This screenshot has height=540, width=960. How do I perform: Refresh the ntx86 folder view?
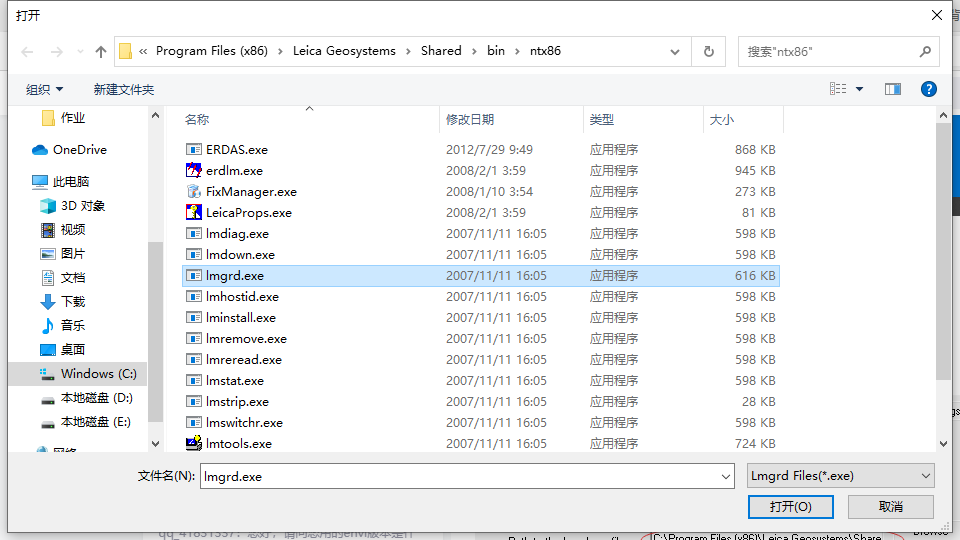pos(708,51)
